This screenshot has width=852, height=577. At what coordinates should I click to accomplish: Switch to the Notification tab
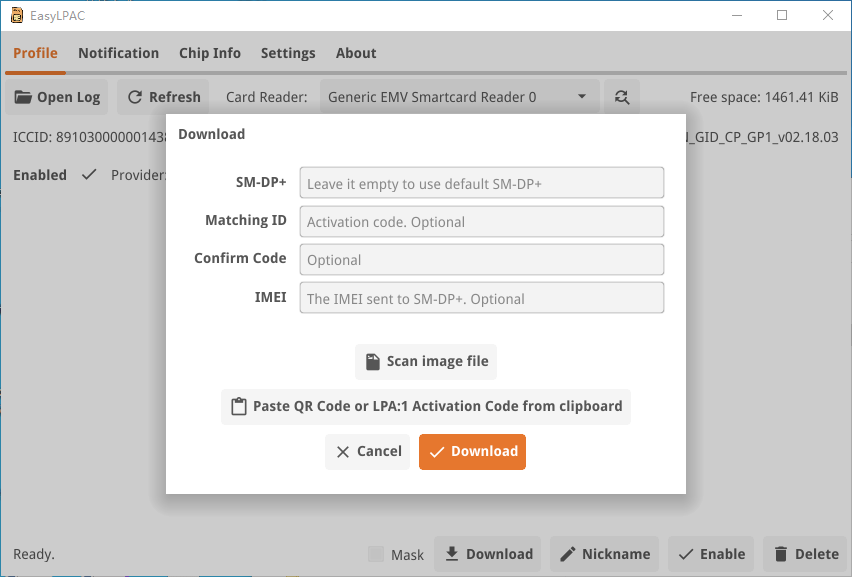(118, 53)
